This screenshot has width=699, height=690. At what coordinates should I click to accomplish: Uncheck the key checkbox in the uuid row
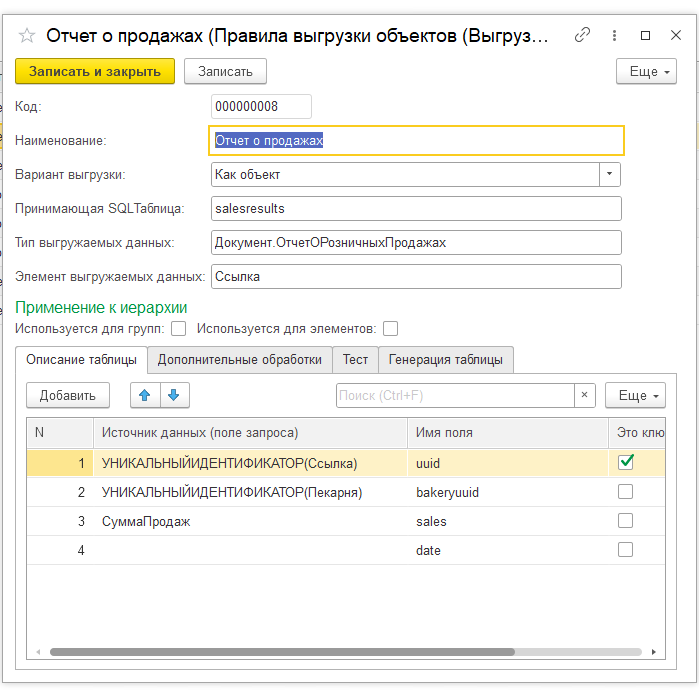[625, 462]
